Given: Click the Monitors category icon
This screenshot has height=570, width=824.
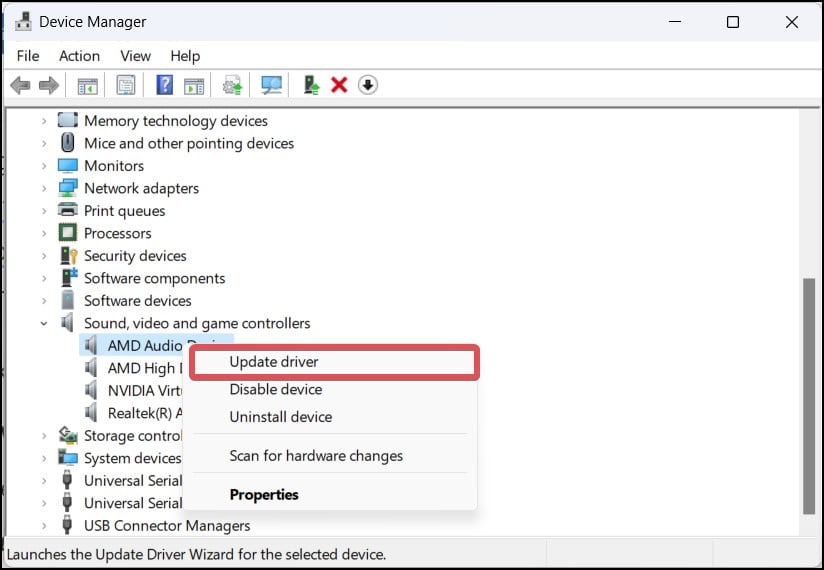Looking at the screenshot, I should click(x=67, y=165).
